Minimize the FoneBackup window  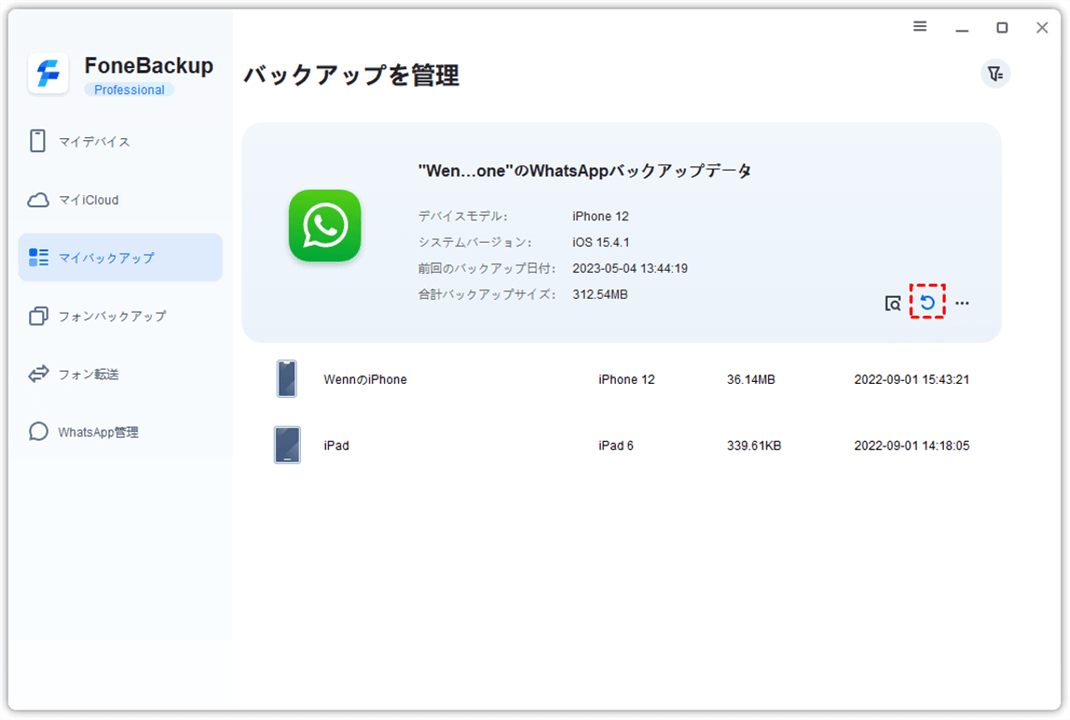(x=962, y=28)
